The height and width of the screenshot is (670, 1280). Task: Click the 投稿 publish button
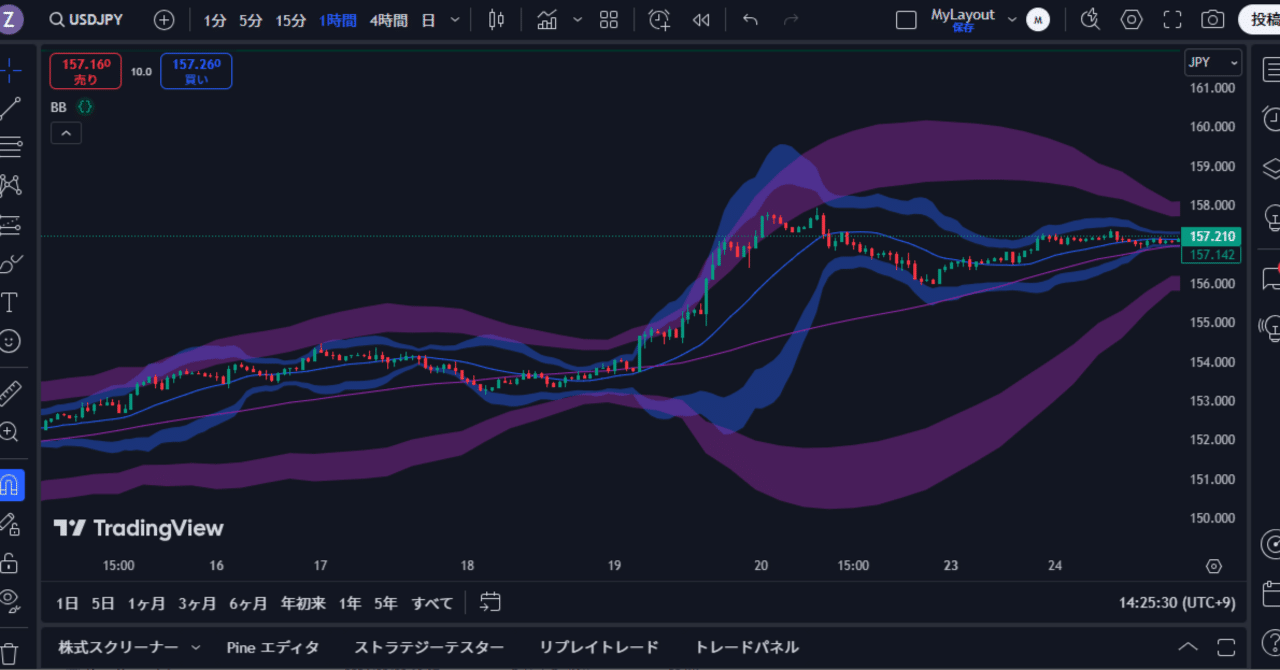pos(1260,20)
